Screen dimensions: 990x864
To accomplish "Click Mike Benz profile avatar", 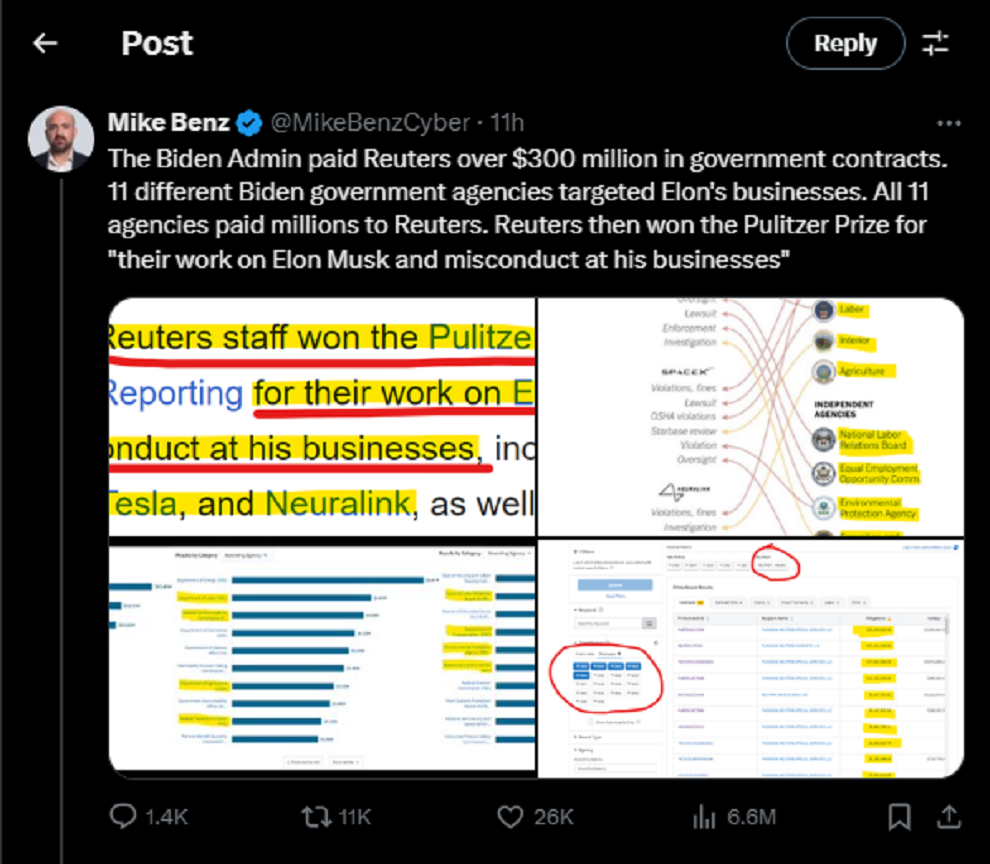I will (x=61, y=139).
